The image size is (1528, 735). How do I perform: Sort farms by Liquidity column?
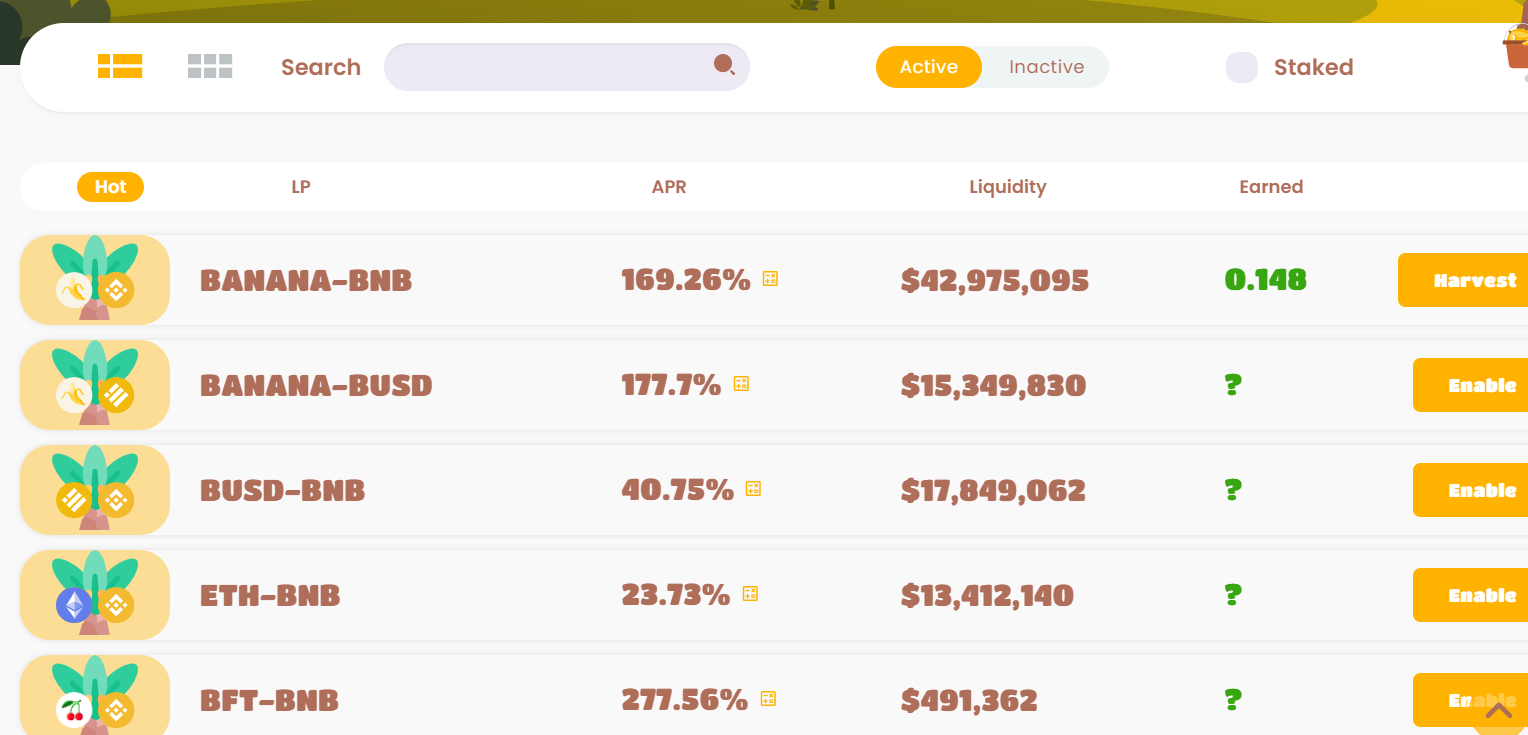1007,187
